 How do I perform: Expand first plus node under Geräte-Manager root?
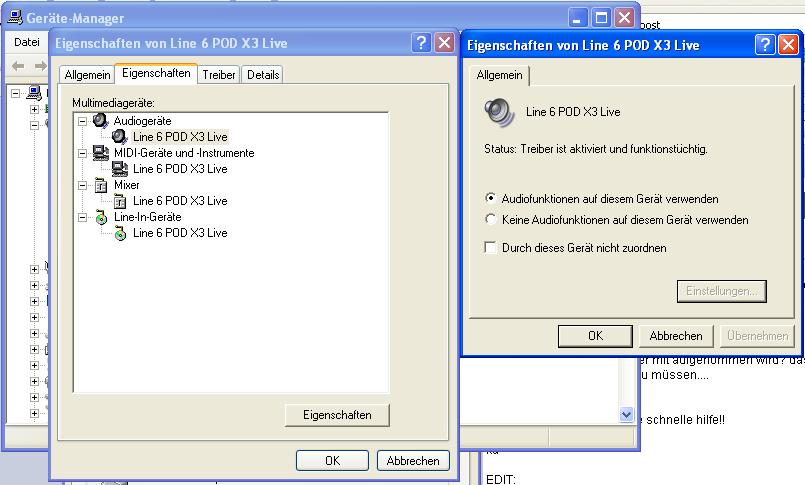(34, 109)
